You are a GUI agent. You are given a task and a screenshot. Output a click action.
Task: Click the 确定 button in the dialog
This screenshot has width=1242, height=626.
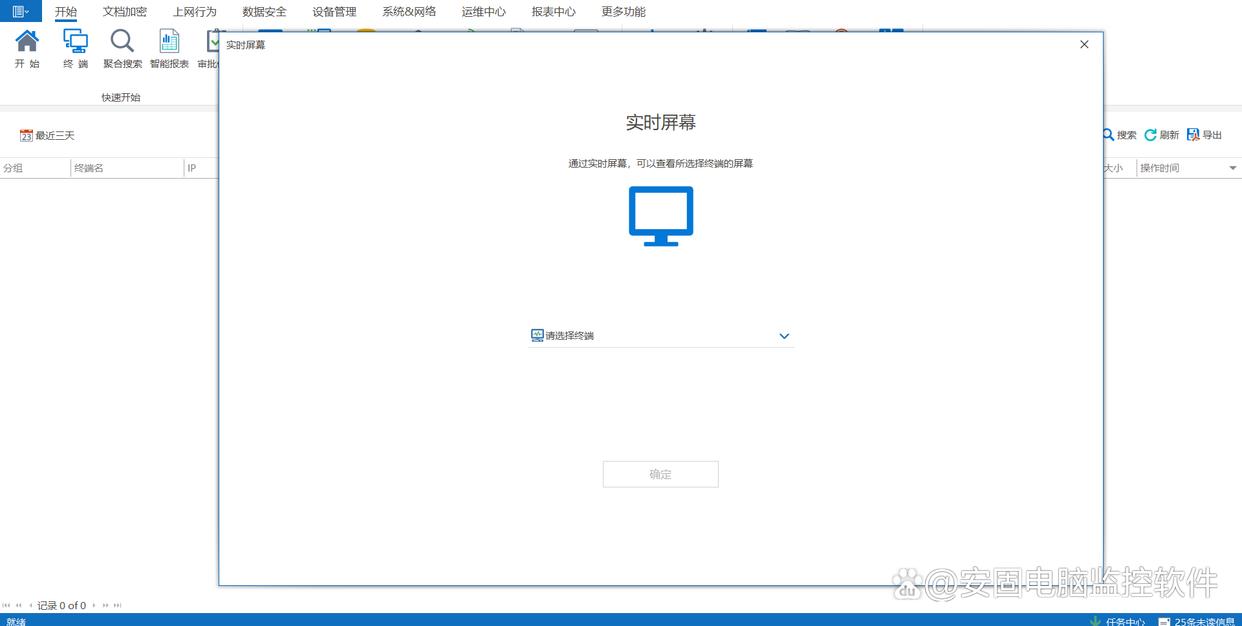pyautogui.click(x=660, y=474)
